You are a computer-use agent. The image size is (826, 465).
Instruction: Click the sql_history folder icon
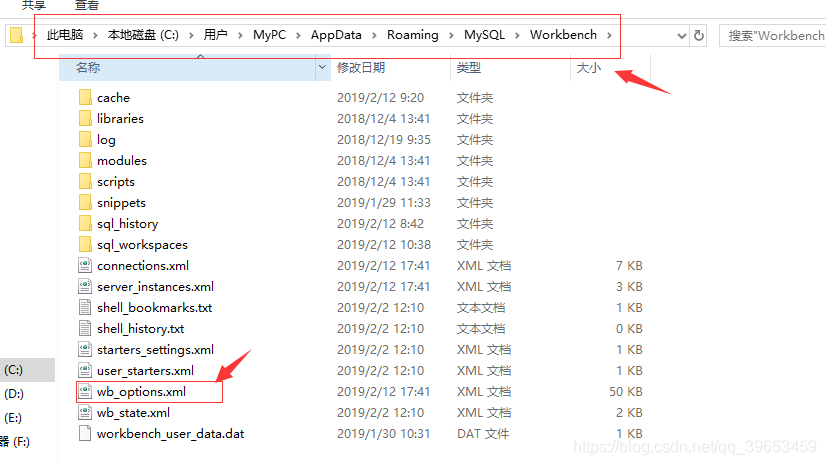pos(85,224)
